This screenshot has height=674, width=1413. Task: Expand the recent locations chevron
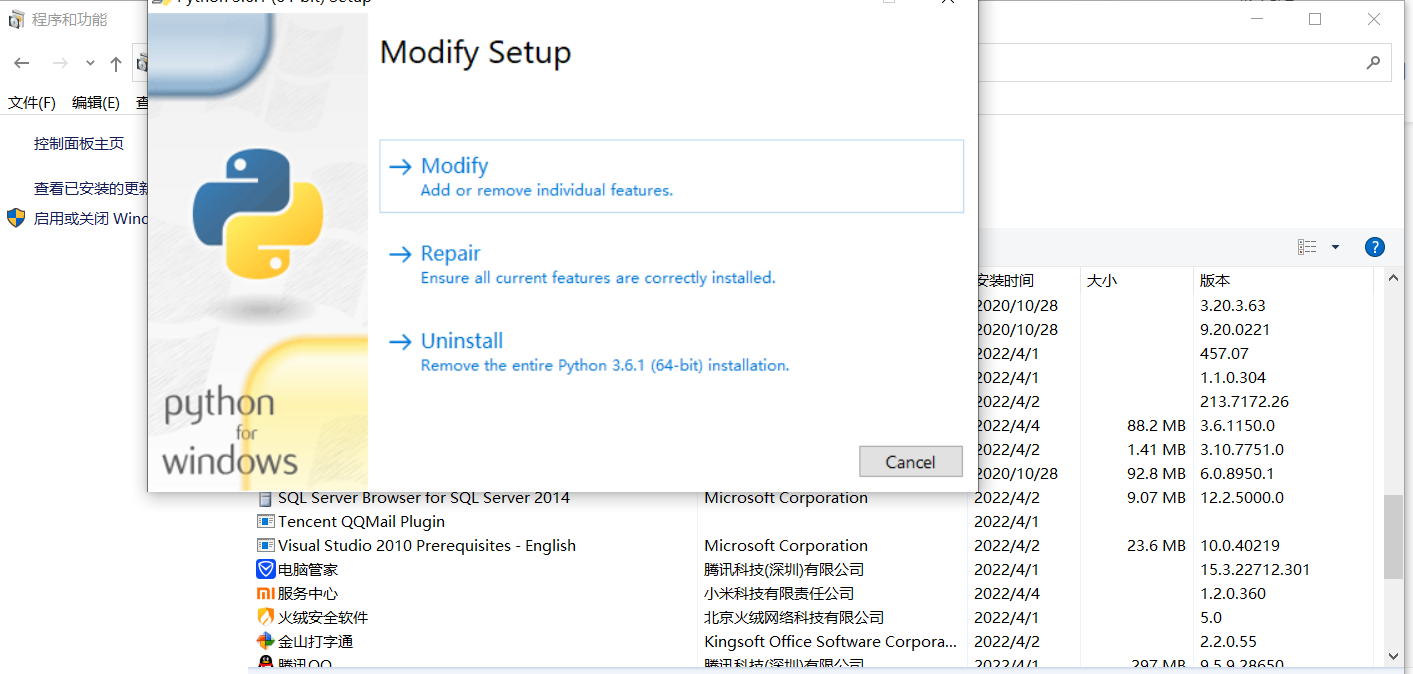[89, 62]
